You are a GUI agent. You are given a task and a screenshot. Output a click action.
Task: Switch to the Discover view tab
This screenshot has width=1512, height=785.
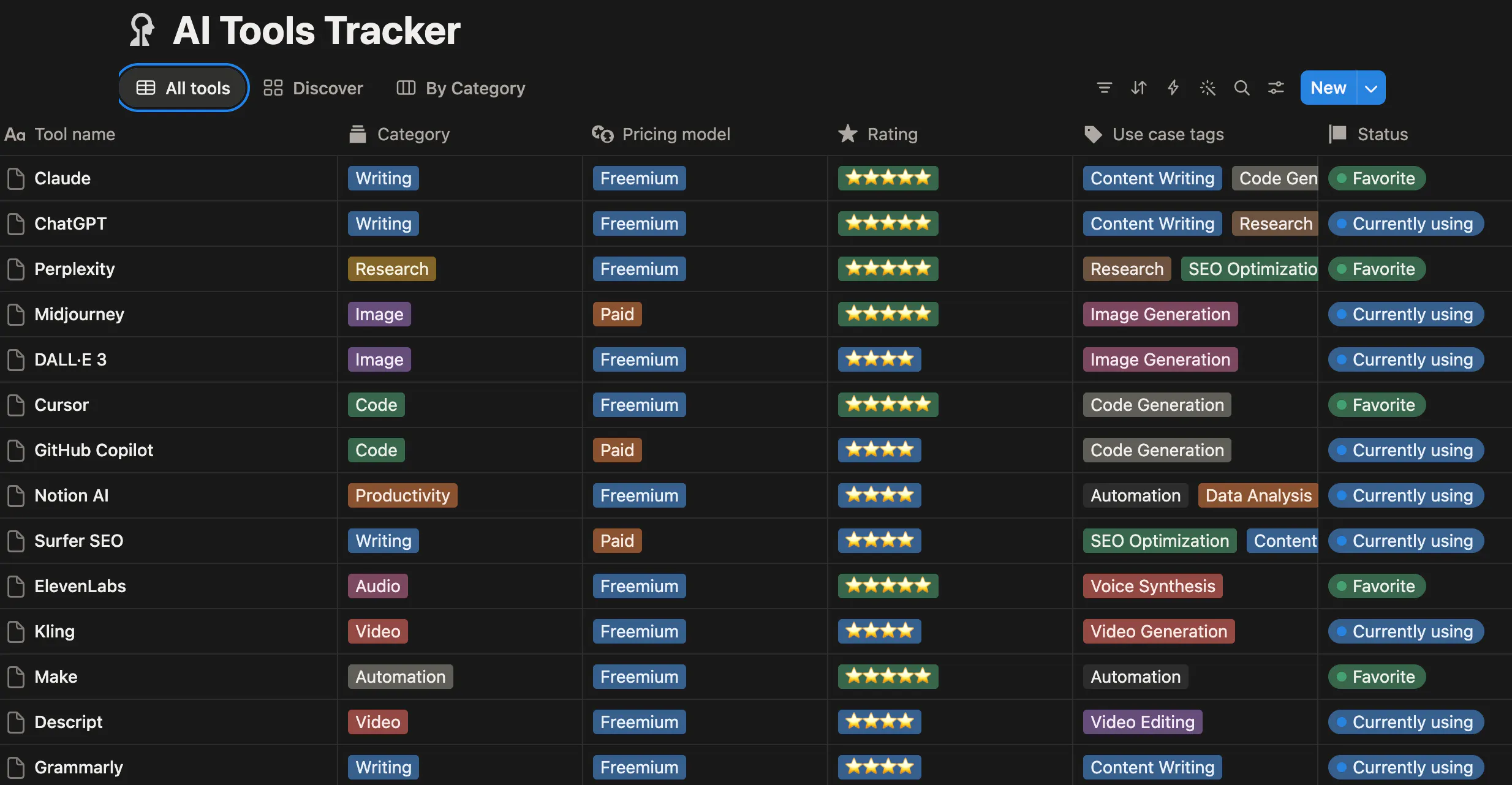pyautogui.click(x=313, y=88)
